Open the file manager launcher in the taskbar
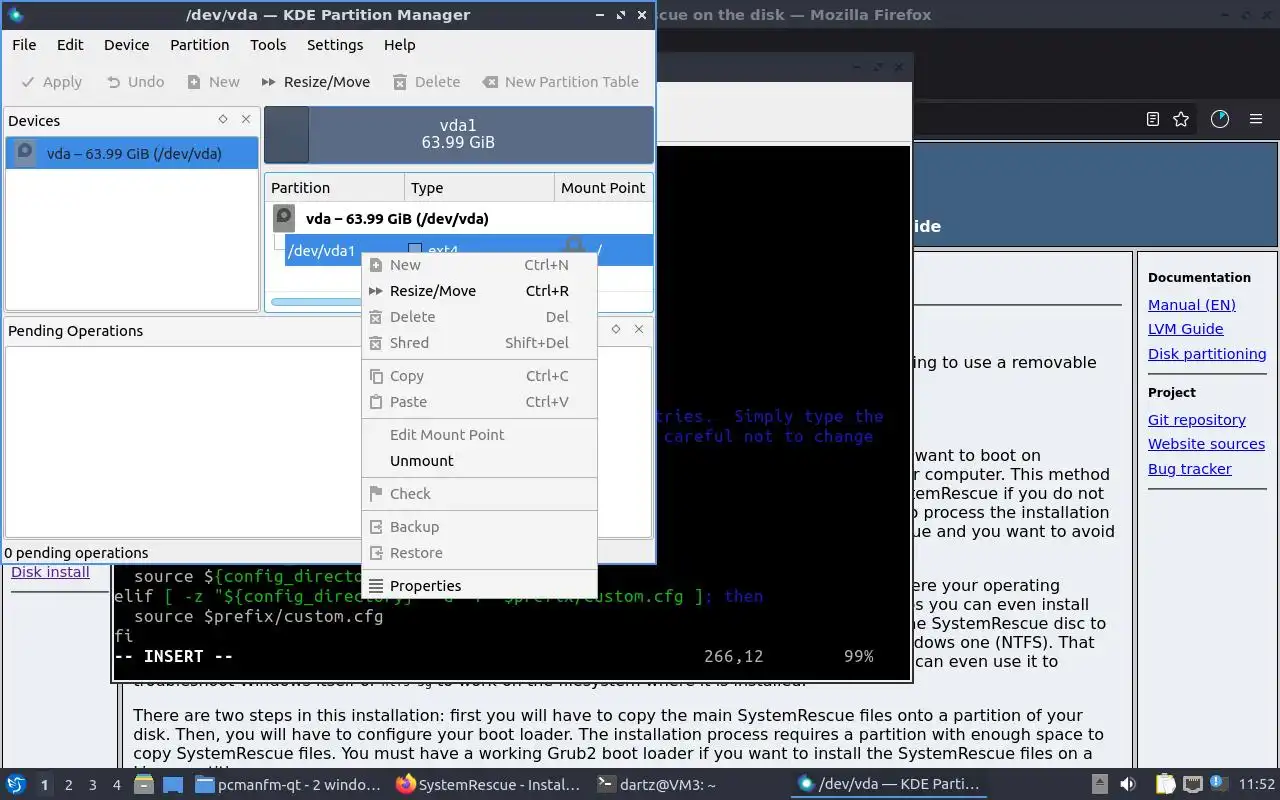This screenshot has width=1280, height=800. click(x=144, y=785)
